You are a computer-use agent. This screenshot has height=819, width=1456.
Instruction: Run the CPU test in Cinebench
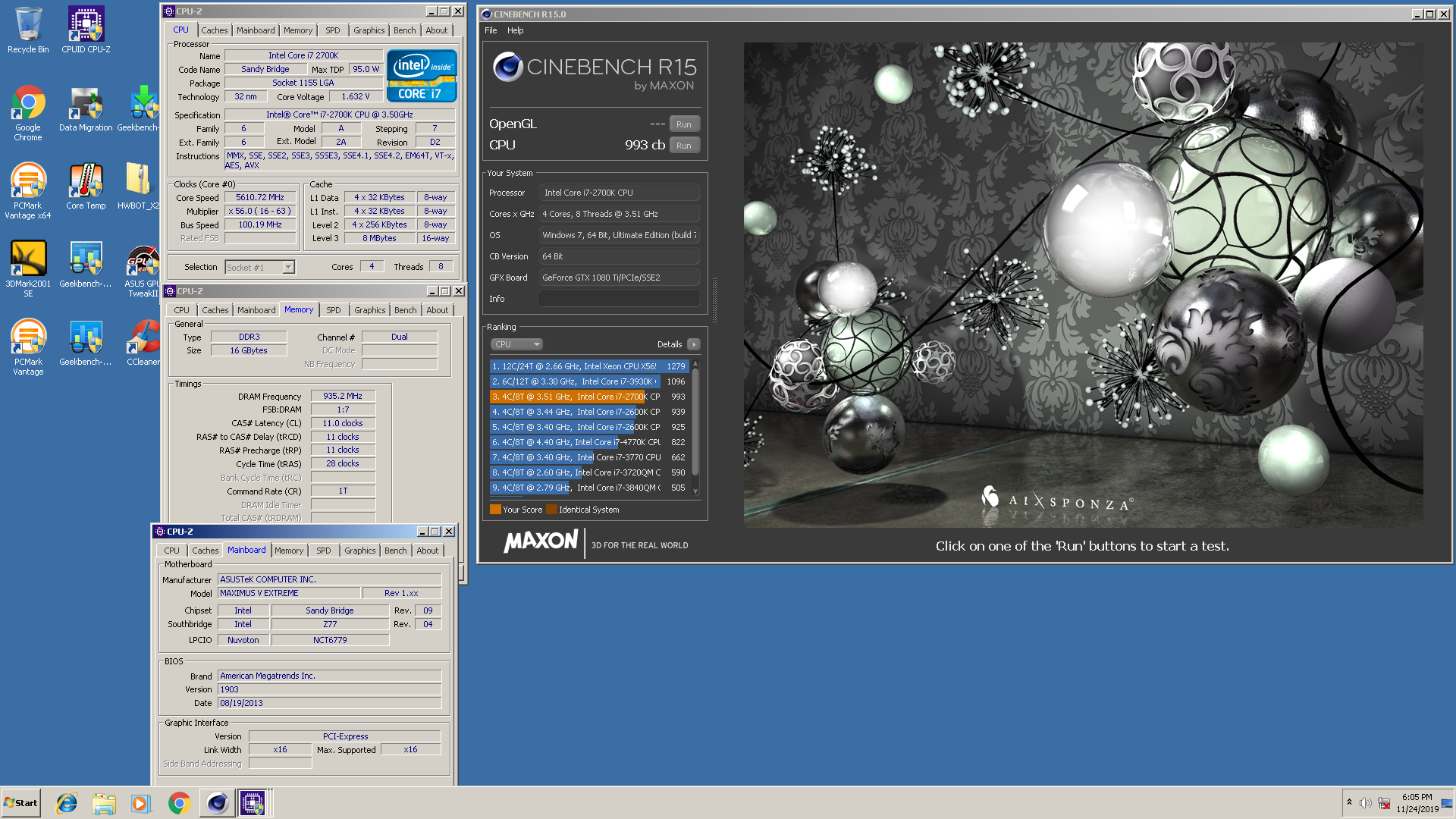684,146
